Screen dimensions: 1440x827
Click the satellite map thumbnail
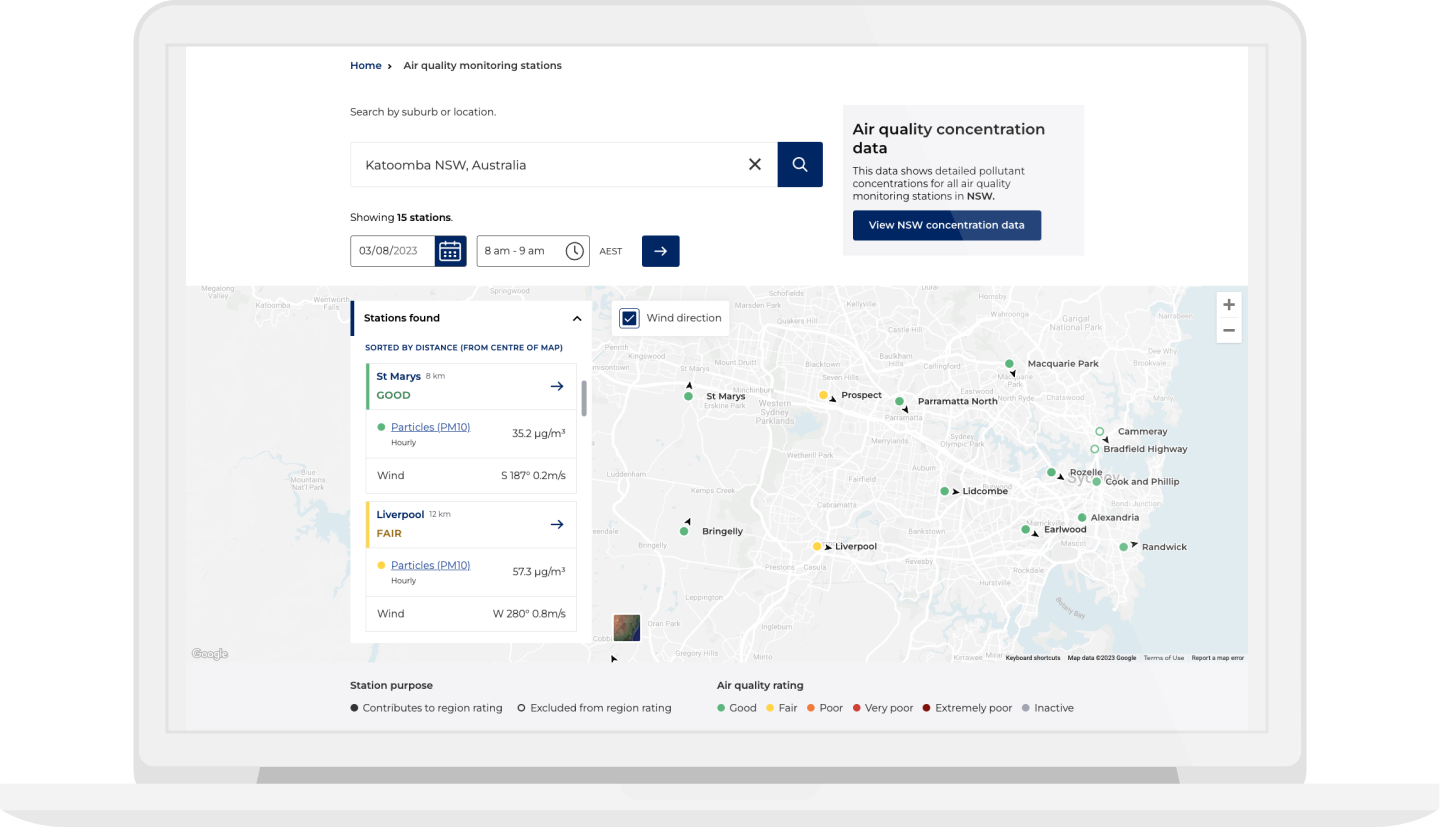coord(627,628)
